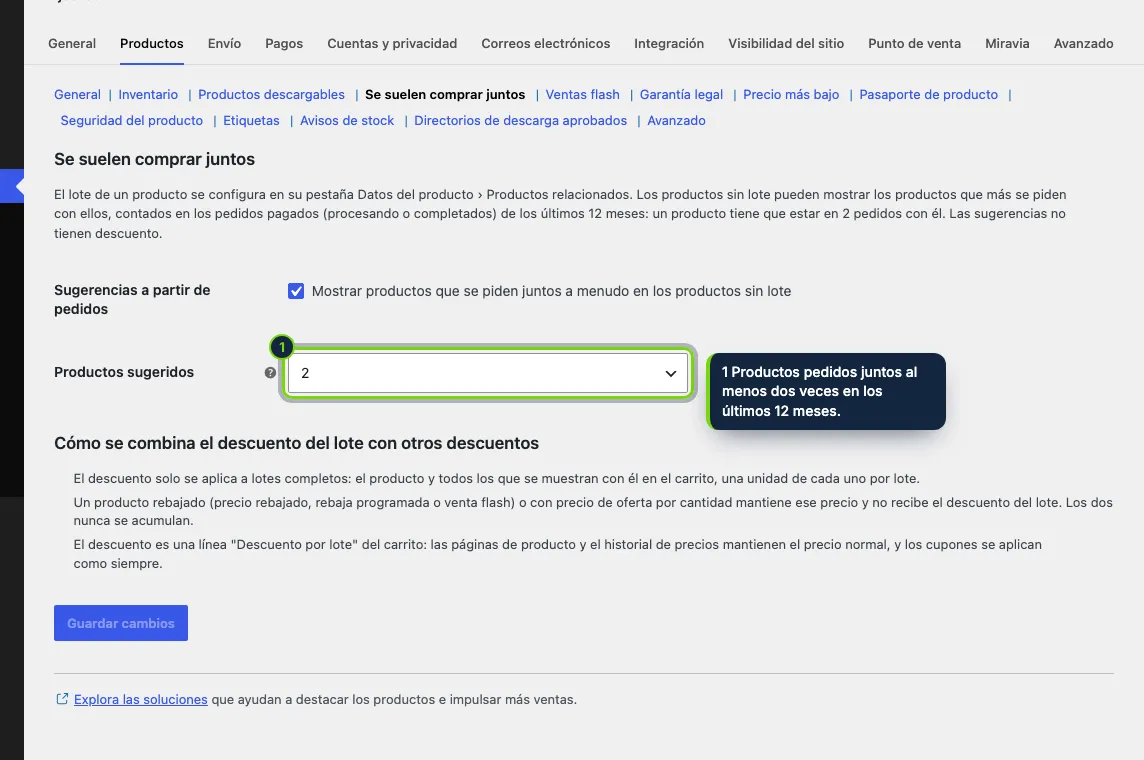This screenshot has height=760, width=1144.
Task: Click the external link icon before Explora las soluciones
Action: (x=62, y=699)
